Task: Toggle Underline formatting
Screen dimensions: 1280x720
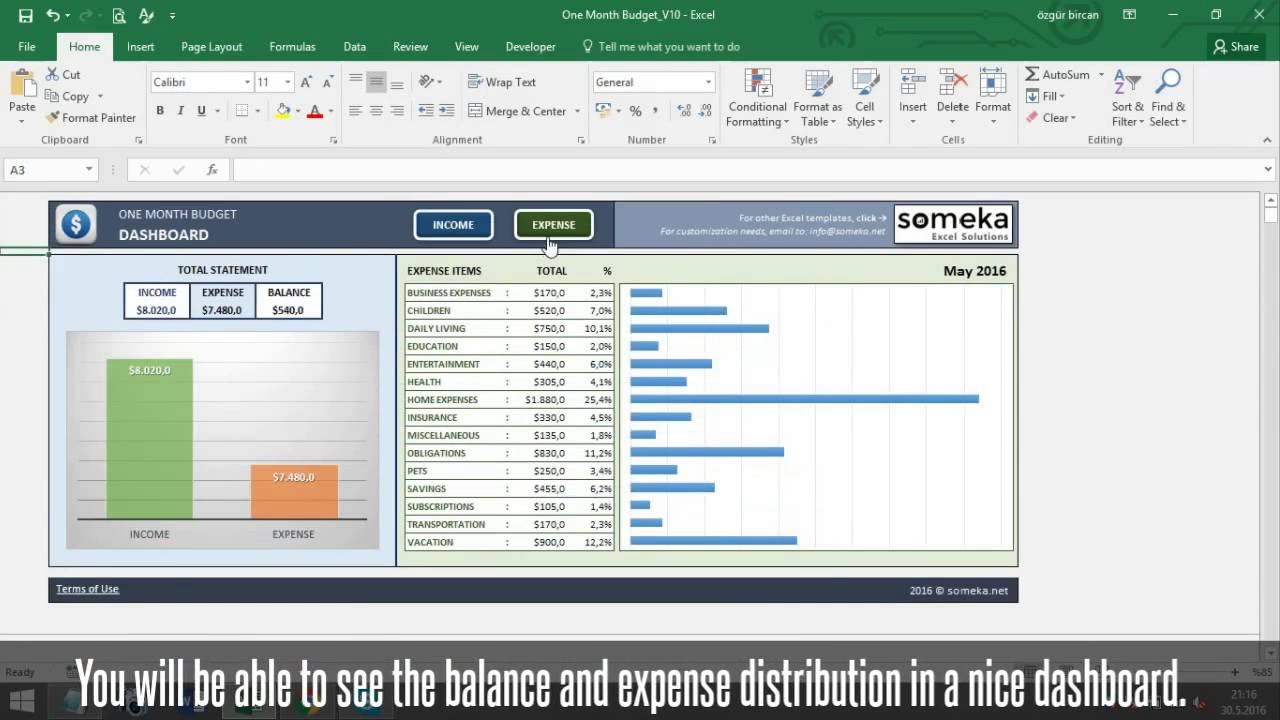Action: [x=201, y=111]
